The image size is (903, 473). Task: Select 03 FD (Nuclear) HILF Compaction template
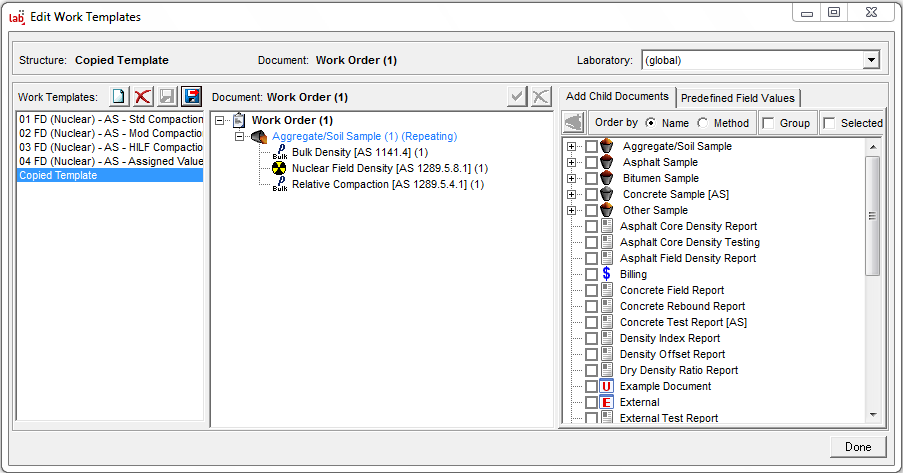click(110, 147)
